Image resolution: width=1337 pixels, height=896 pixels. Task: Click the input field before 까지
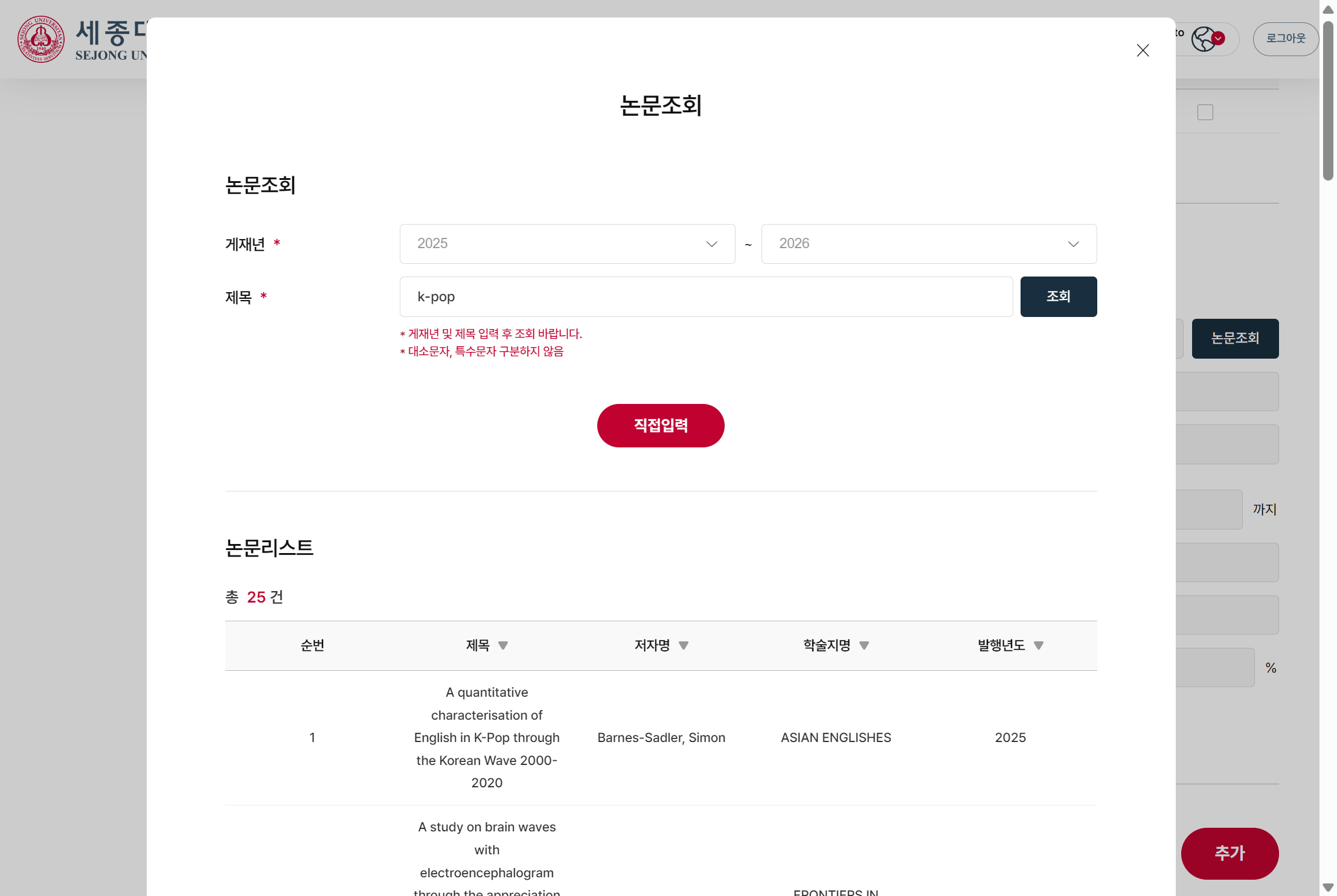(x=1209, y=510)
